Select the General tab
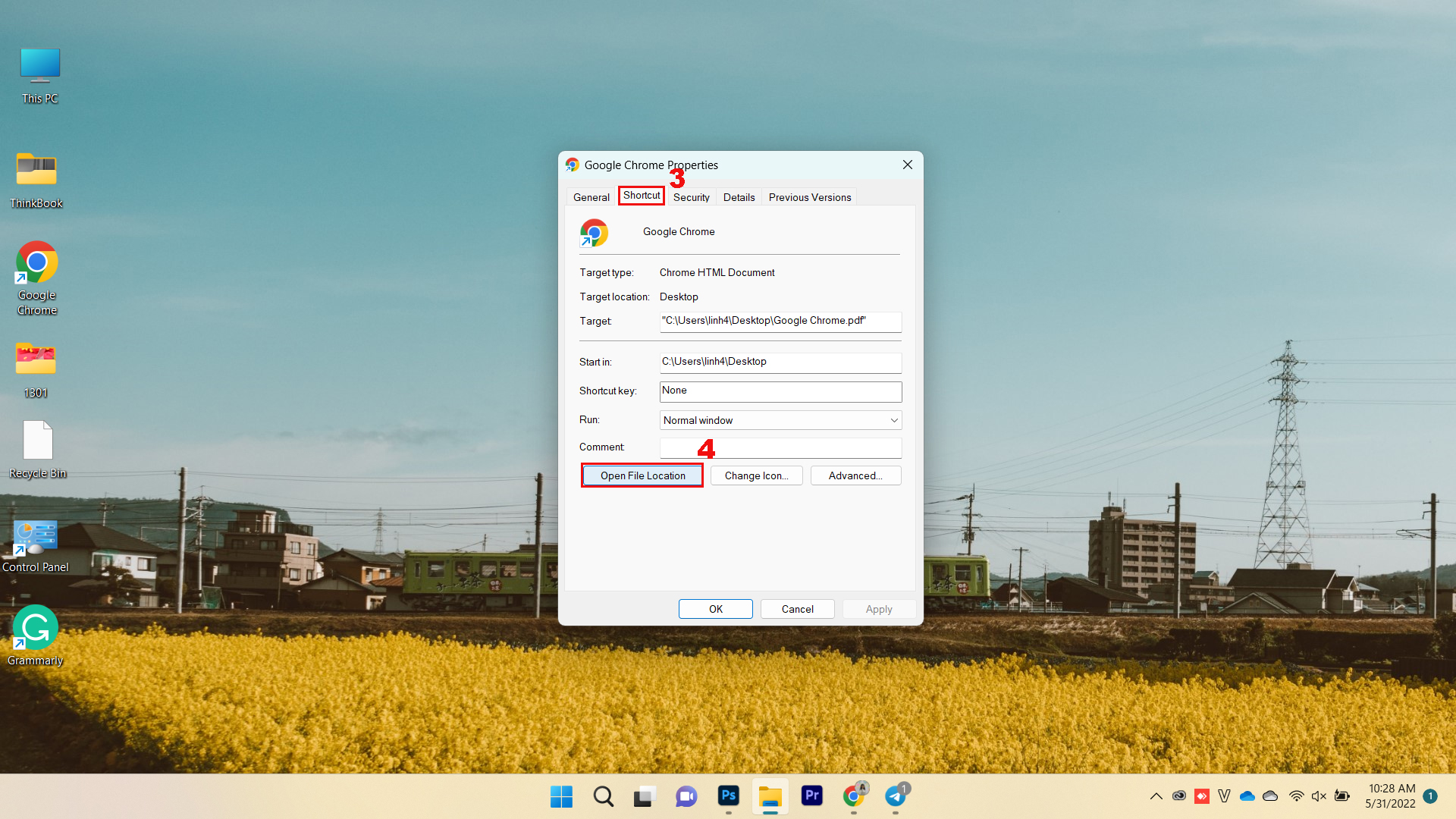 pyautogui.click(x=590, y=197)
